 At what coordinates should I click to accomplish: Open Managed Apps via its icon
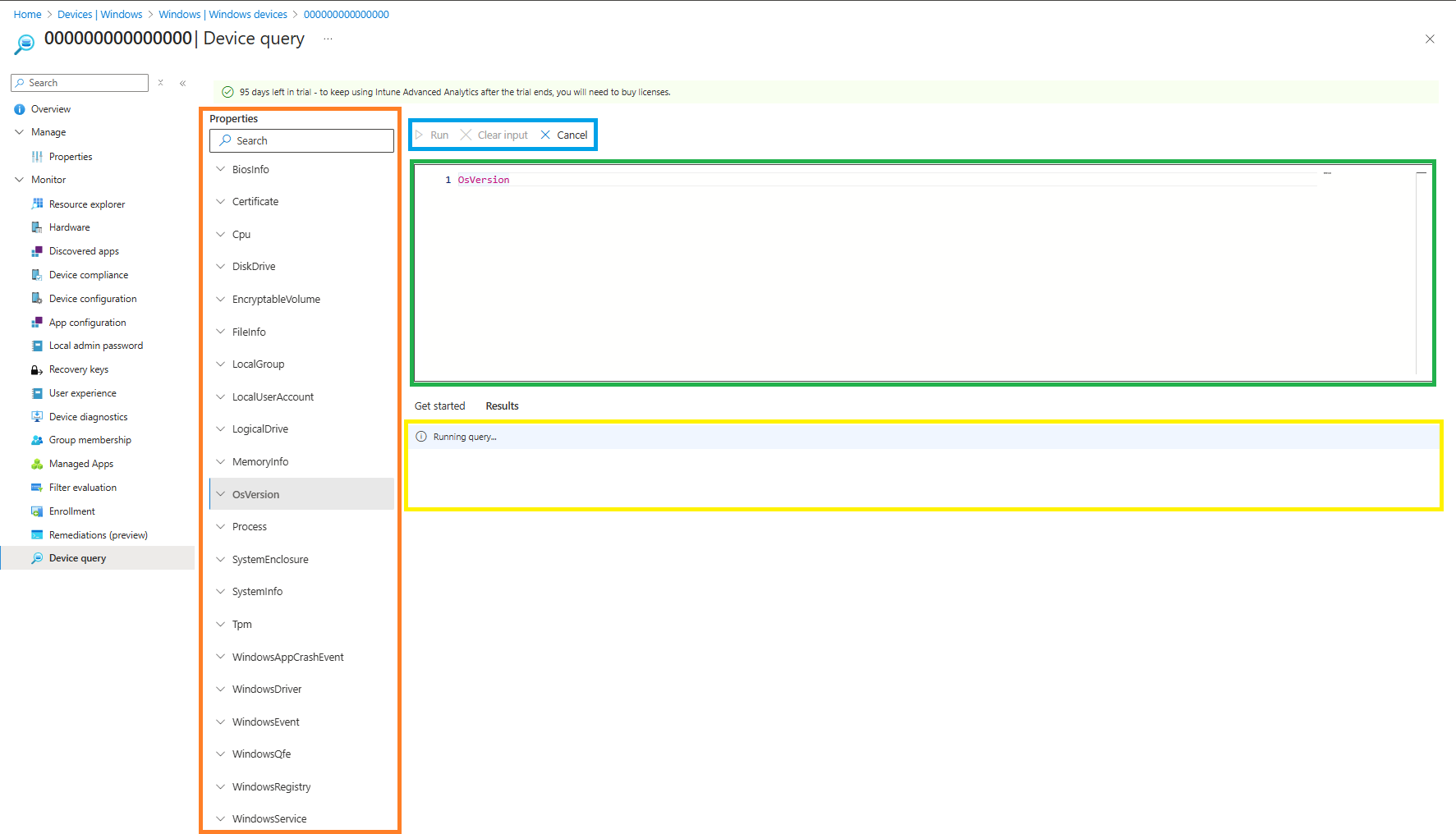click(37, 464)
